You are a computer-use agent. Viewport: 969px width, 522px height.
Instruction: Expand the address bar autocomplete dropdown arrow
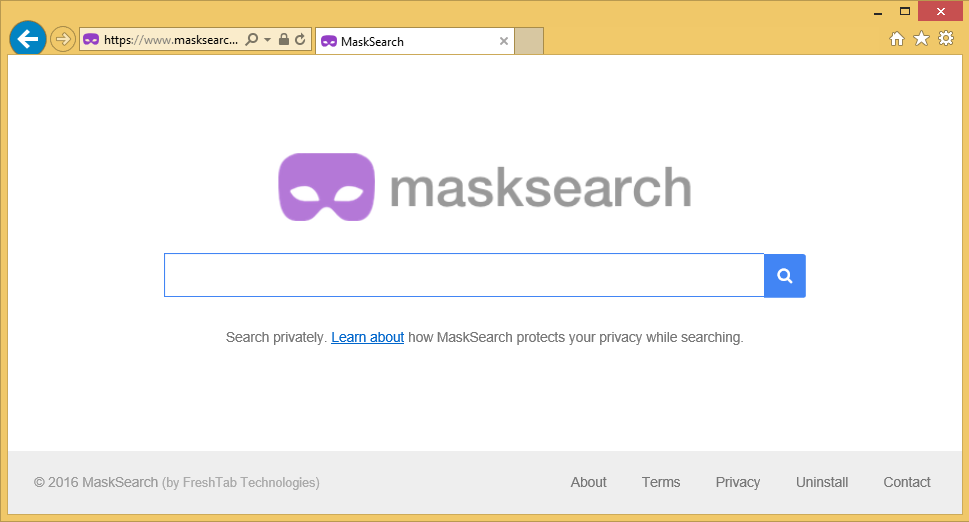(x=268, y=40)
